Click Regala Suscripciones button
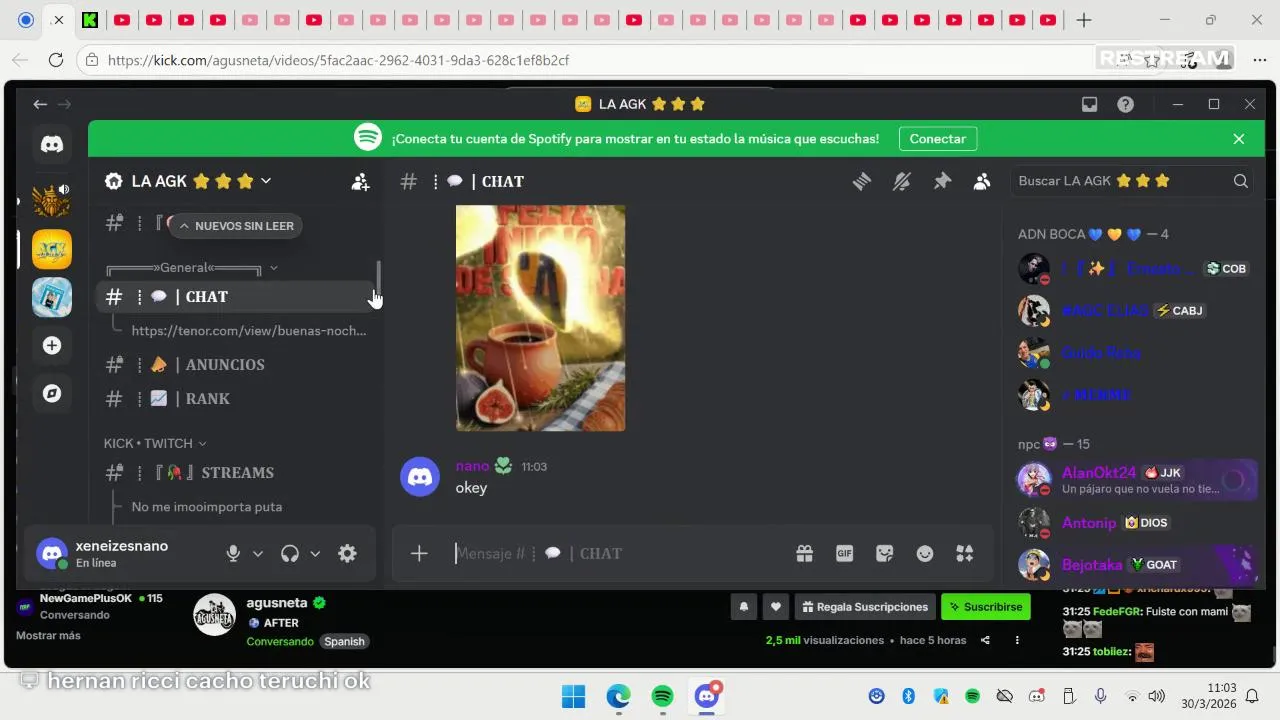 point(866,606)
